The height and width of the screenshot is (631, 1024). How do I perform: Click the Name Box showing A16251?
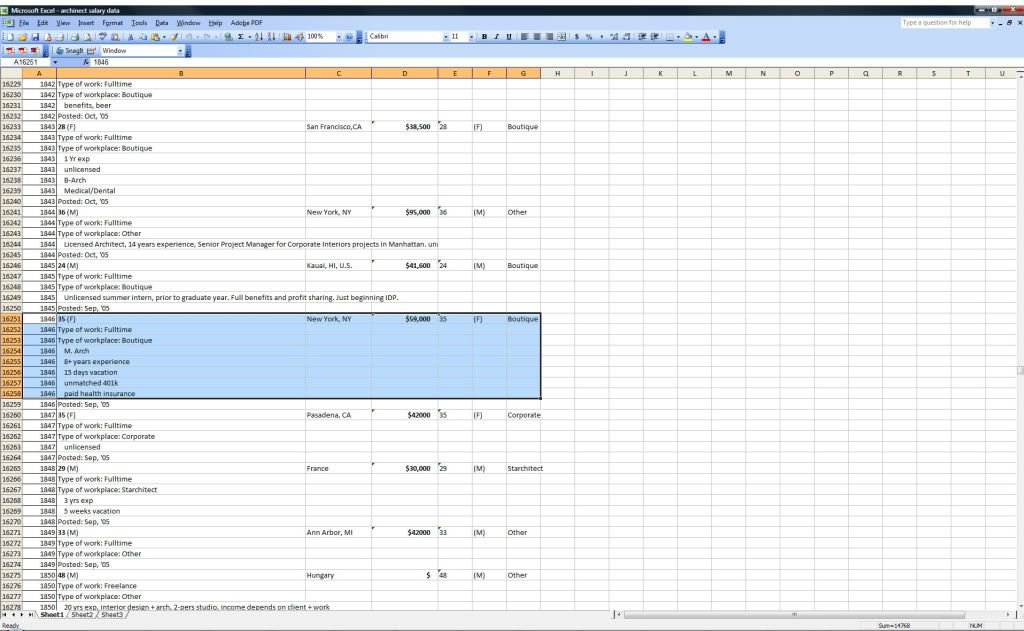point(26,63)
